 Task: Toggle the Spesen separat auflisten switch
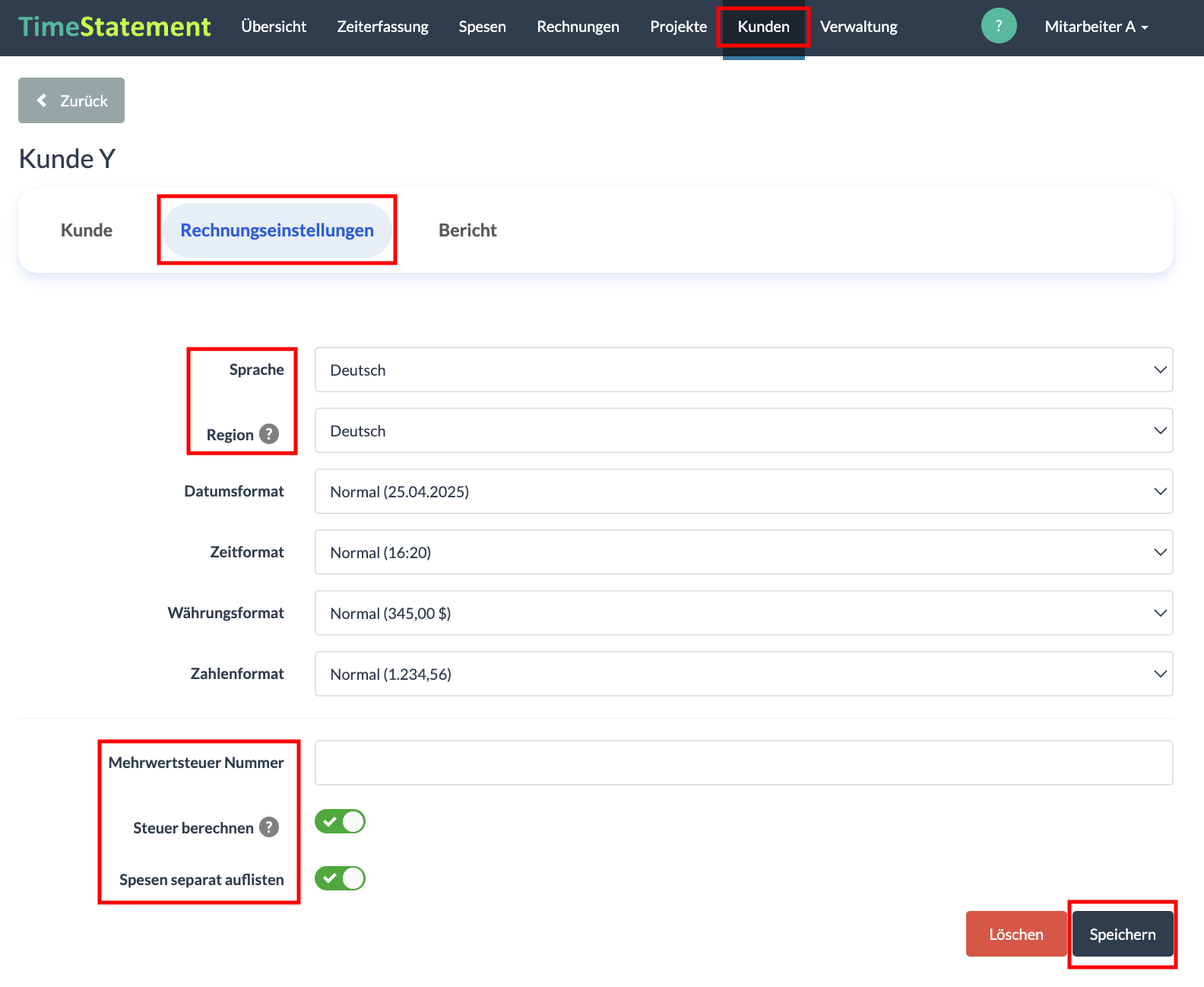tap(340, 878)
